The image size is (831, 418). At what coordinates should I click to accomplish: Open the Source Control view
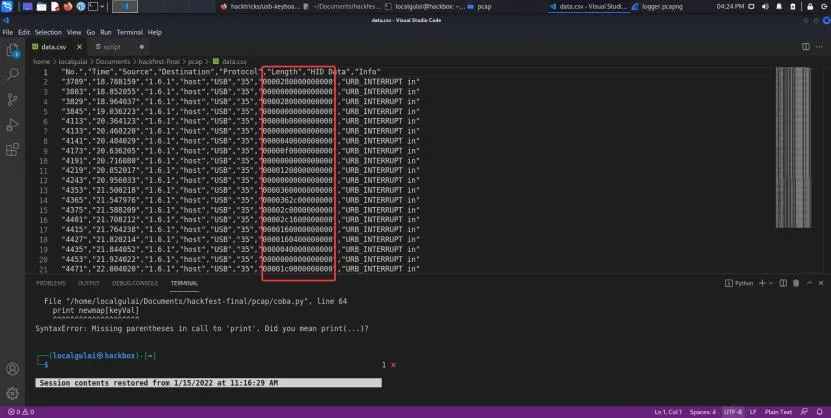12,100
